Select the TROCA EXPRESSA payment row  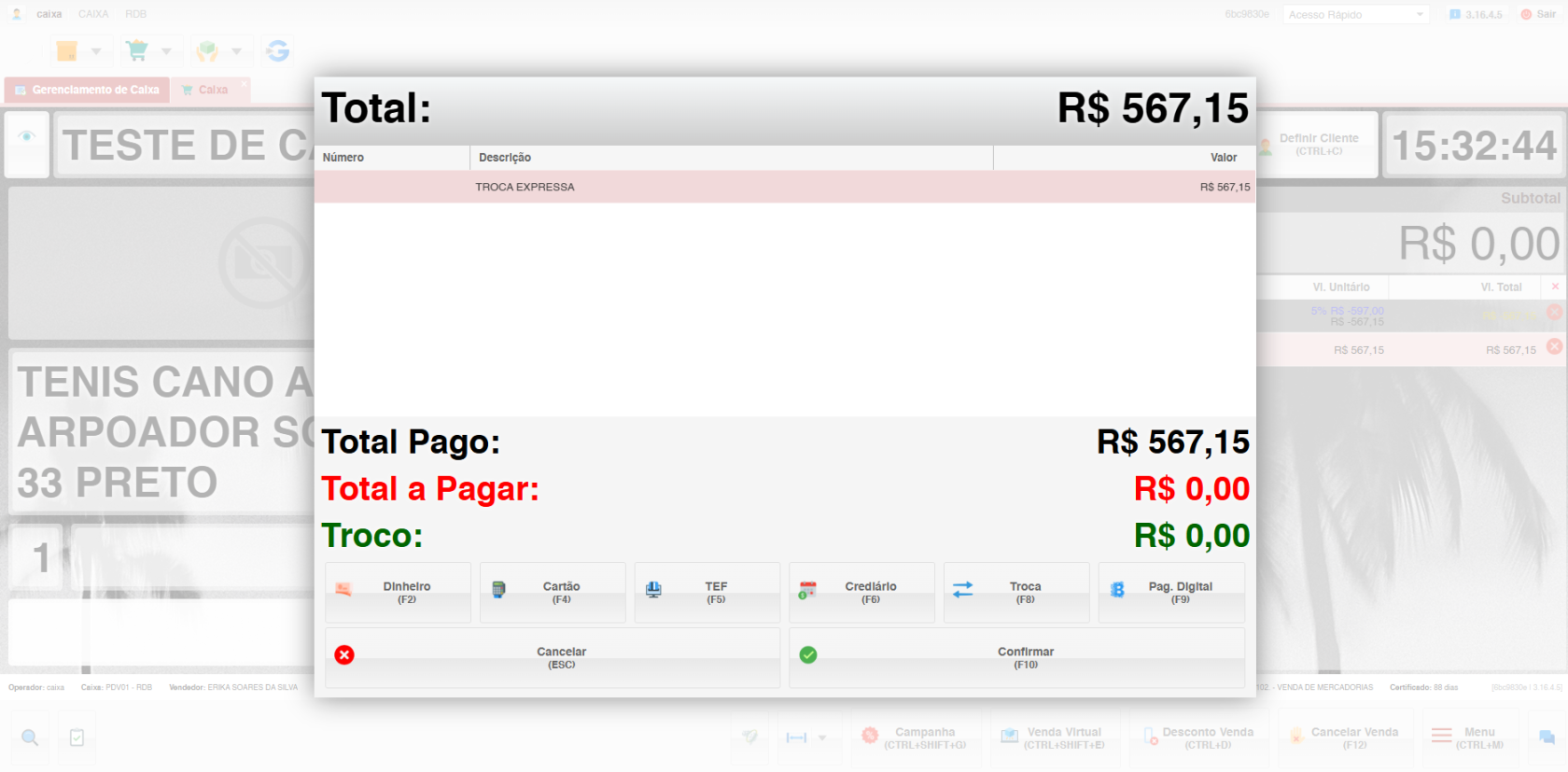784,187
